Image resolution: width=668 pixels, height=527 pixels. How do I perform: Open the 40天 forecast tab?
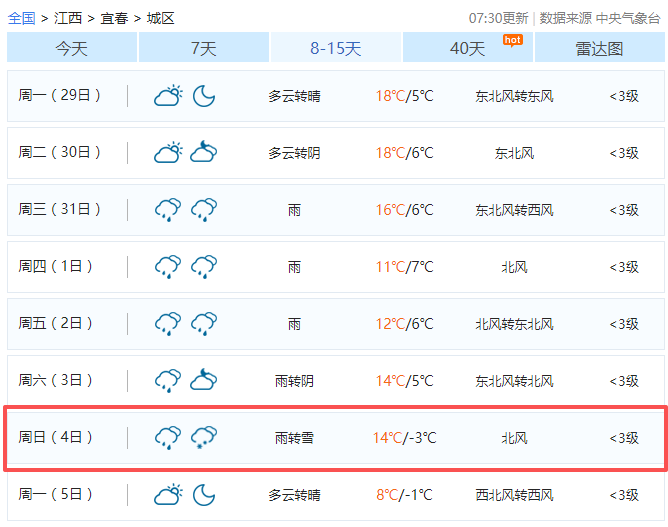click(x=467, y=48)
